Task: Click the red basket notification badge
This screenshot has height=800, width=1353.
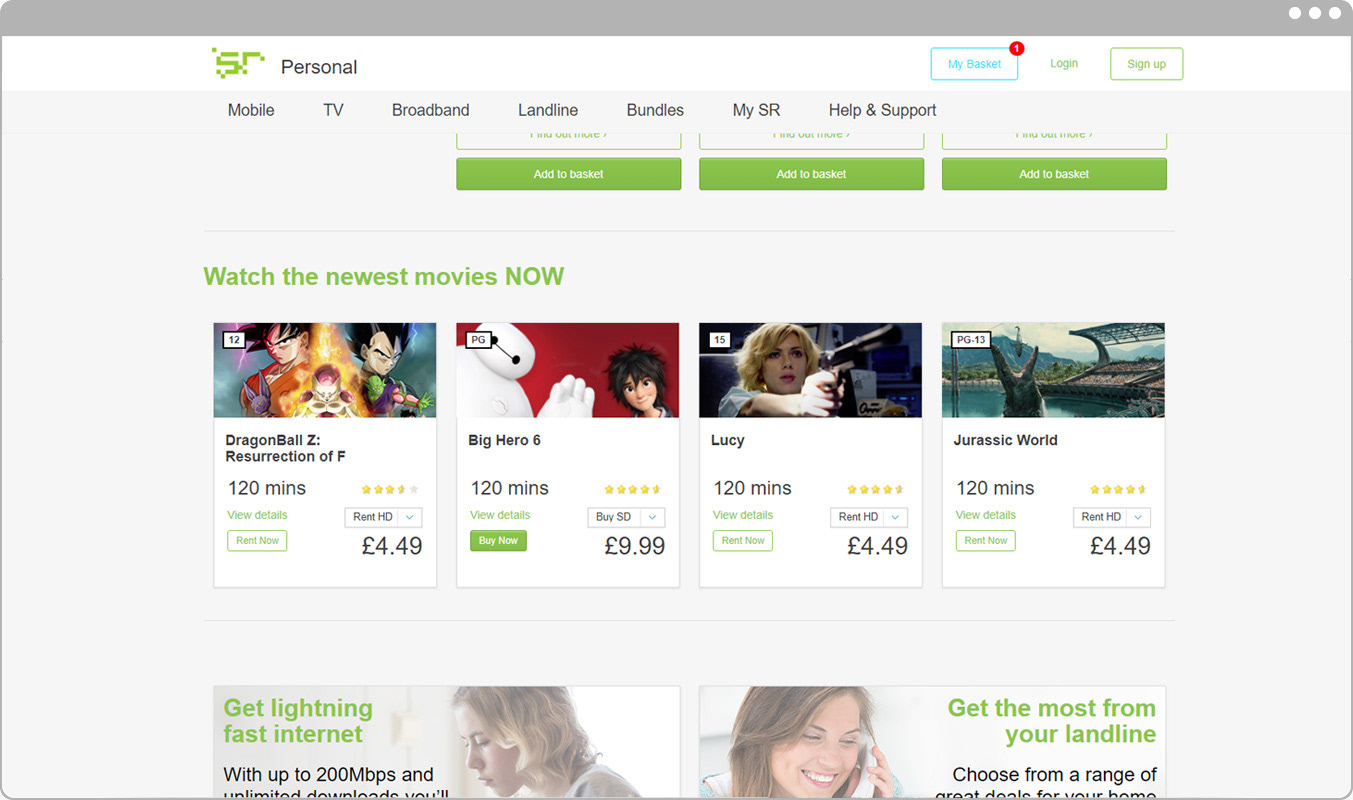Action: (x=1017, y=48)
